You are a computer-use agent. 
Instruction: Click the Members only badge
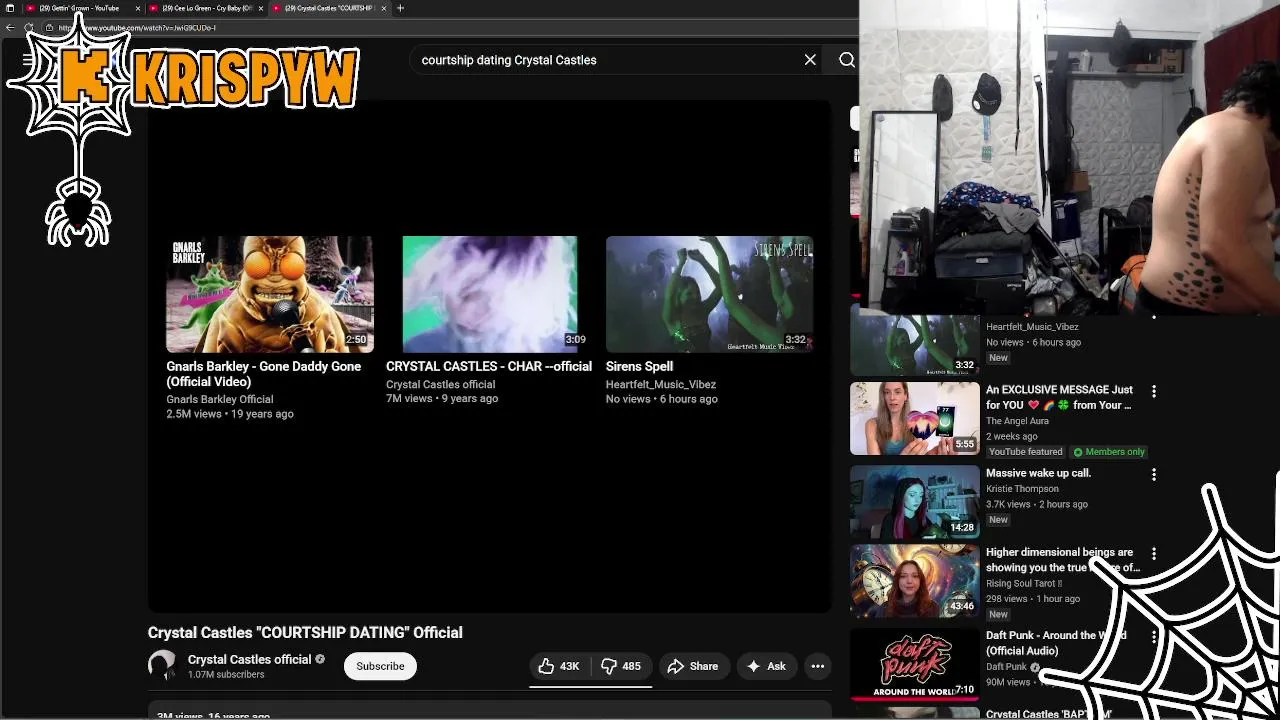[1109, 452]
